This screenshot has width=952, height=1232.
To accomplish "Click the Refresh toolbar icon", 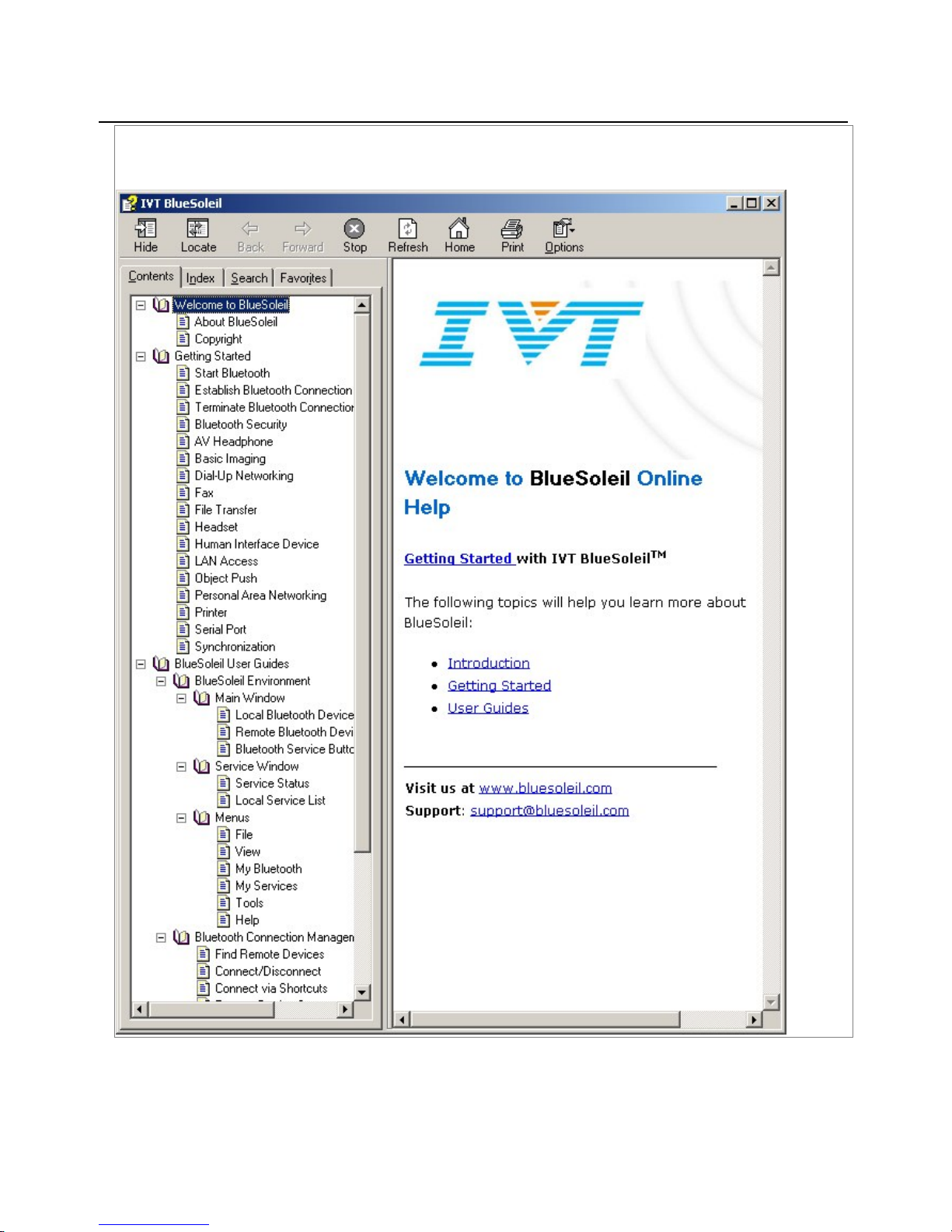I will [x=408, y=235].
